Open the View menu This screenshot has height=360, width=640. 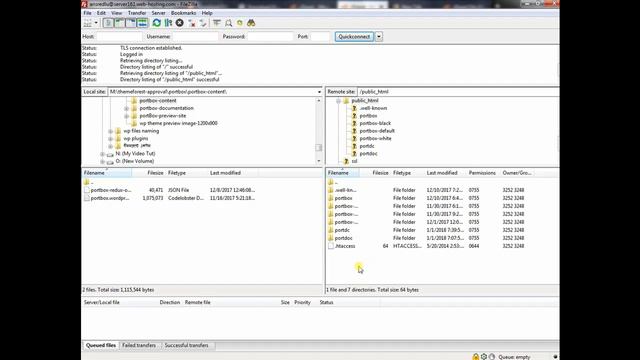point(117,13)
